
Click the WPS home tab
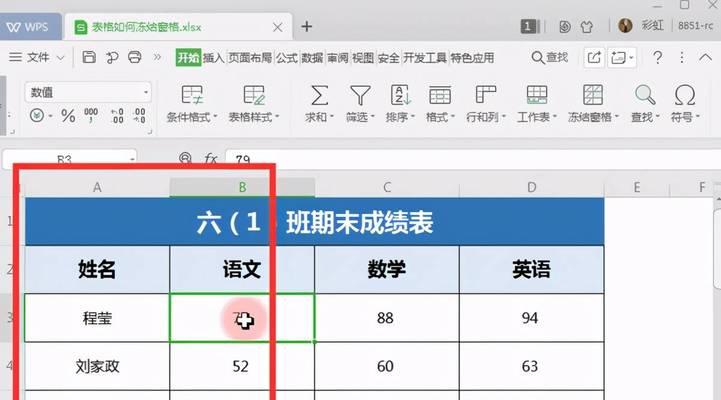pyautogui.click(x=29, y=27)
